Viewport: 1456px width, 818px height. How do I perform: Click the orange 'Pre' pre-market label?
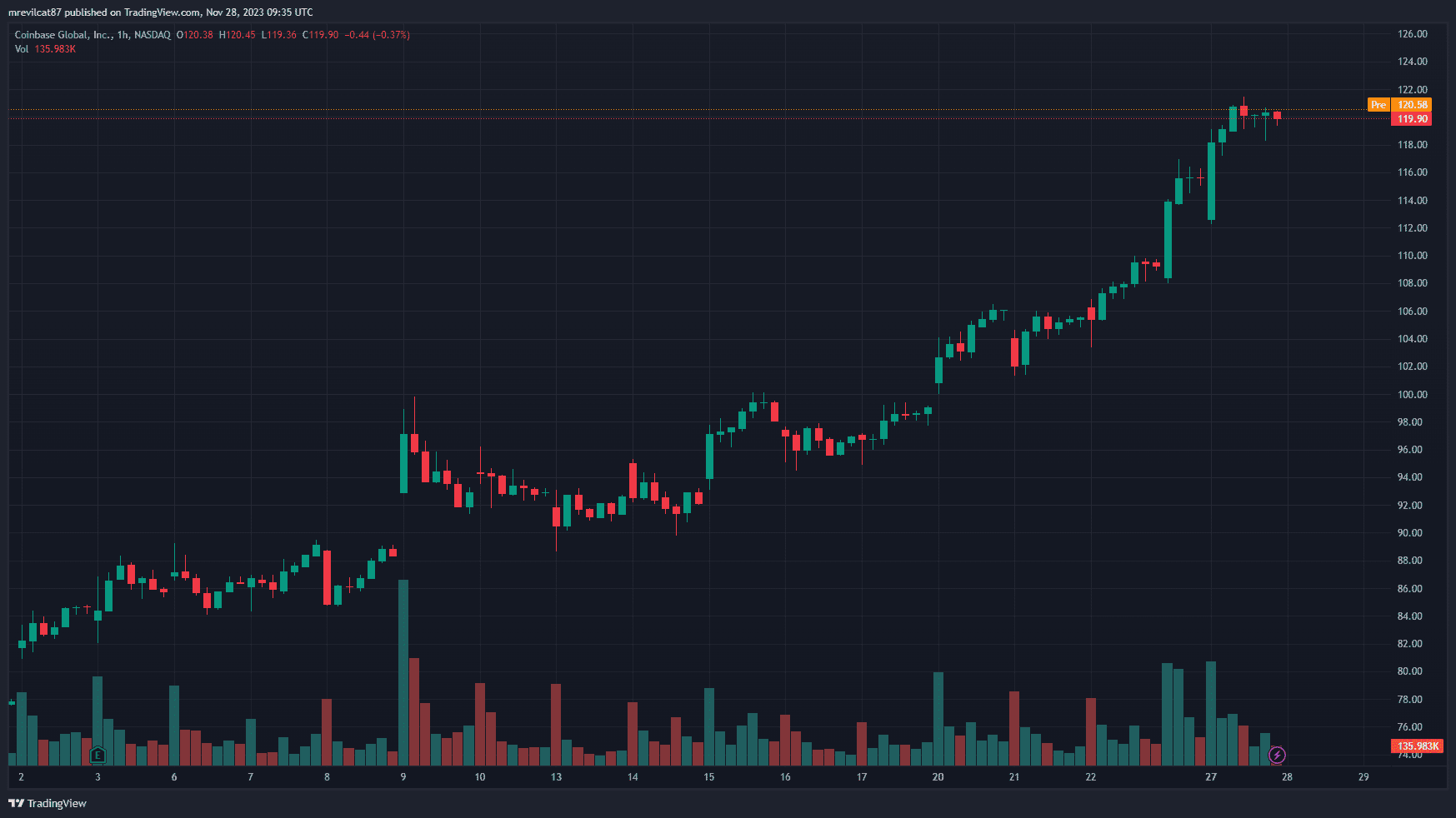[1378, 105]
